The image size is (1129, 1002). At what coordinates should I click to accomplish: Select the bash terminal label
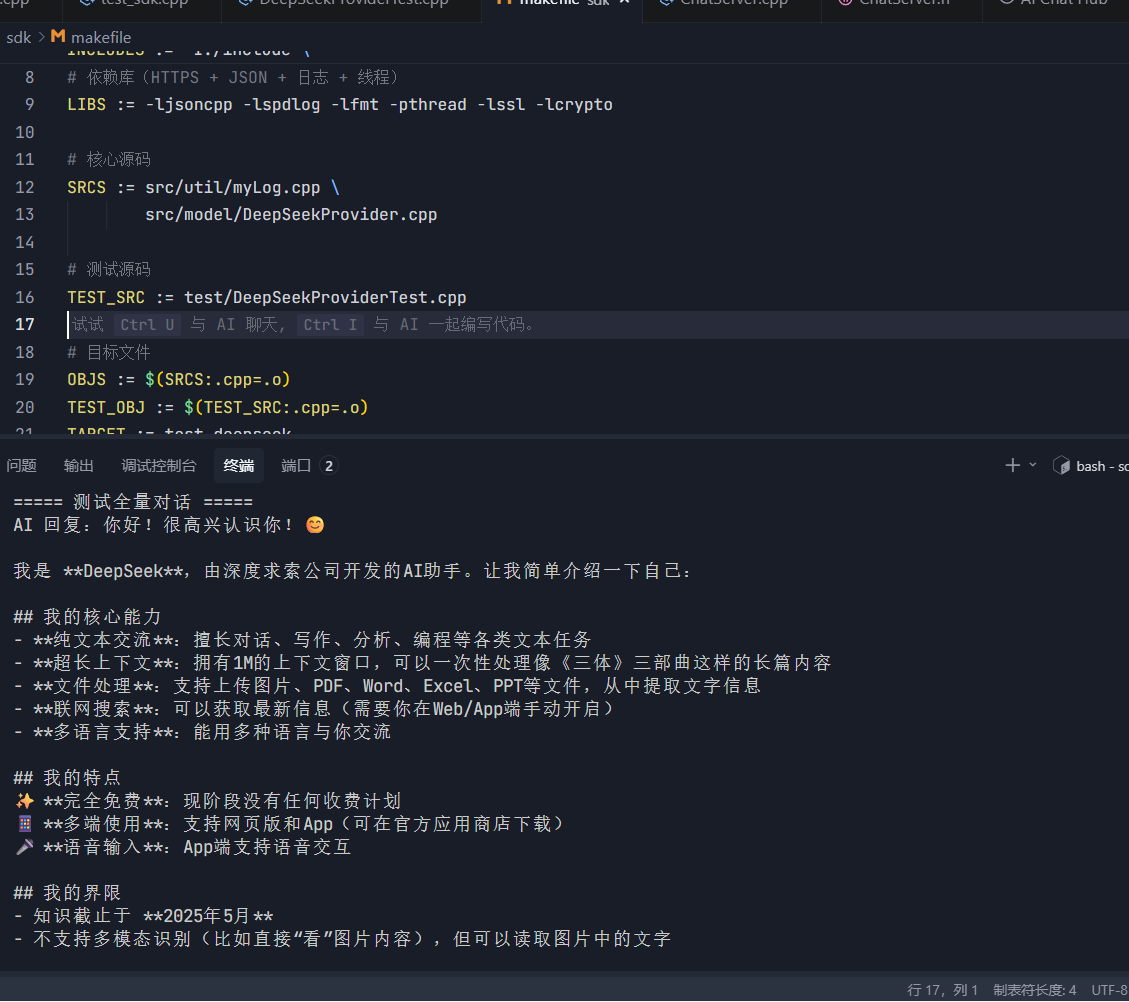pos(1102,466)
